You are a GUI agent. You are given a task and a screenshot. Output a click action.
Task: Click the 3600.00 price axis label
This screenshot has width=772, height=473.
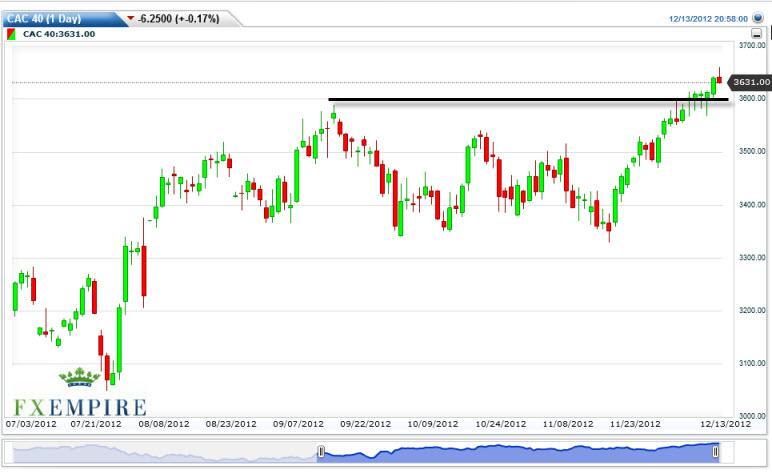[750, 98]
